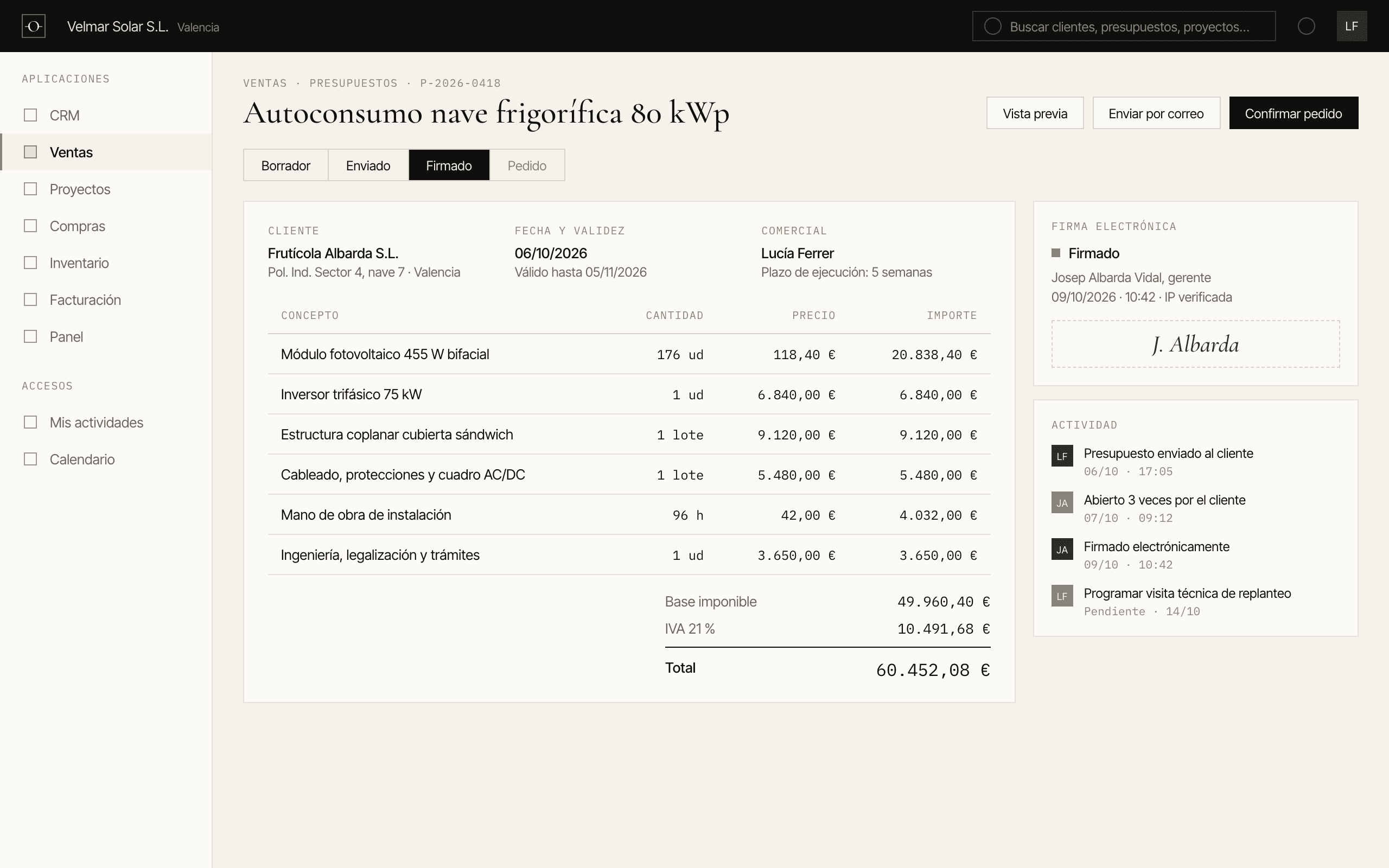Click Módulo fotovoltaico 455 W bifacial row
This screenshot has width=1389, height=868.
point(629,354)
